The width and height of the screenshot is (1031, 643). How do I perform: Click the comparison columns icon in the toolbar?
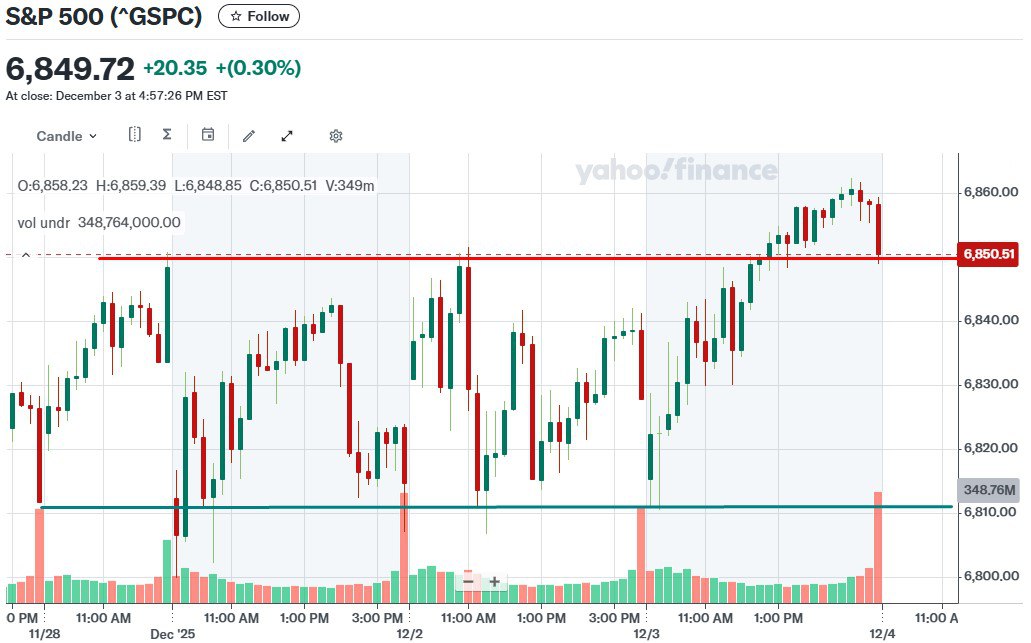click(135, 135)
